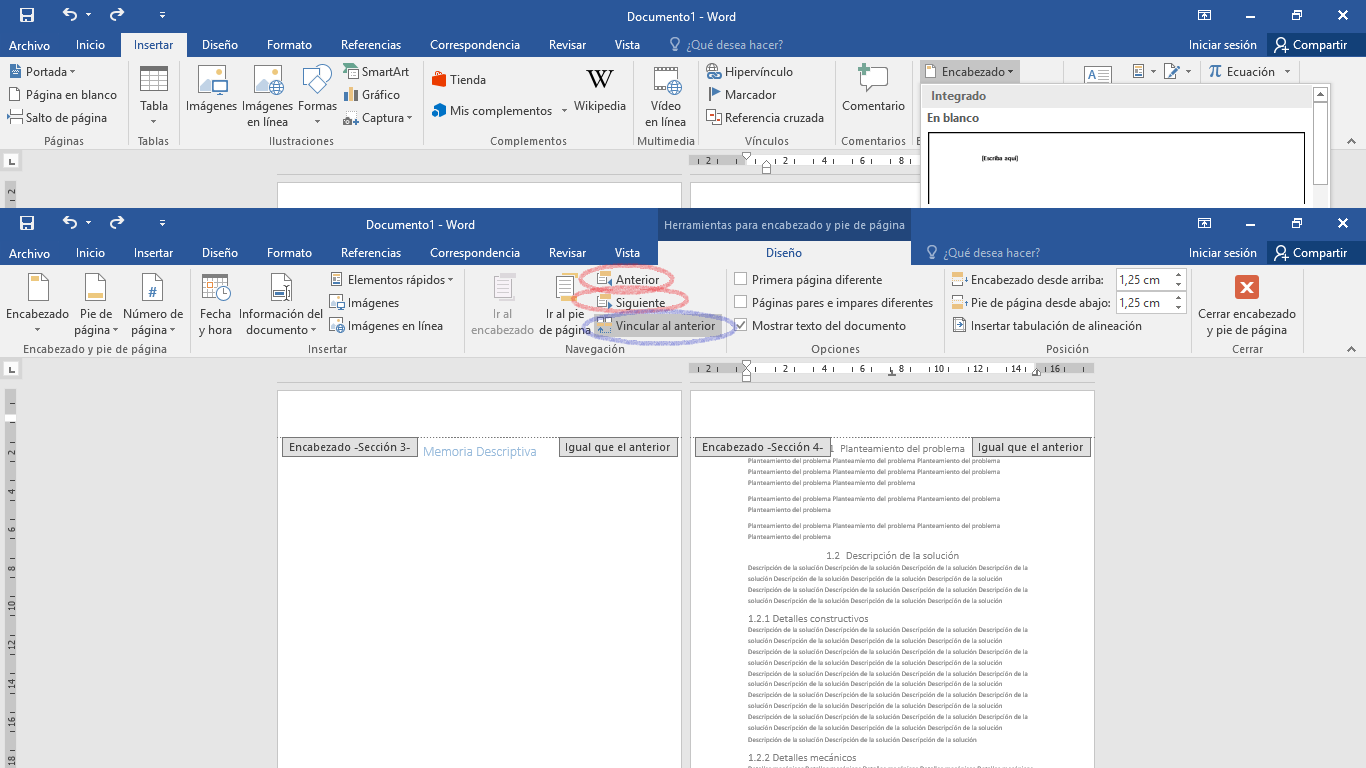Enable Páginas pares e impares diferentes
Image resolution: width=1366 pixels, height=768 pixels.
point(834,303)
